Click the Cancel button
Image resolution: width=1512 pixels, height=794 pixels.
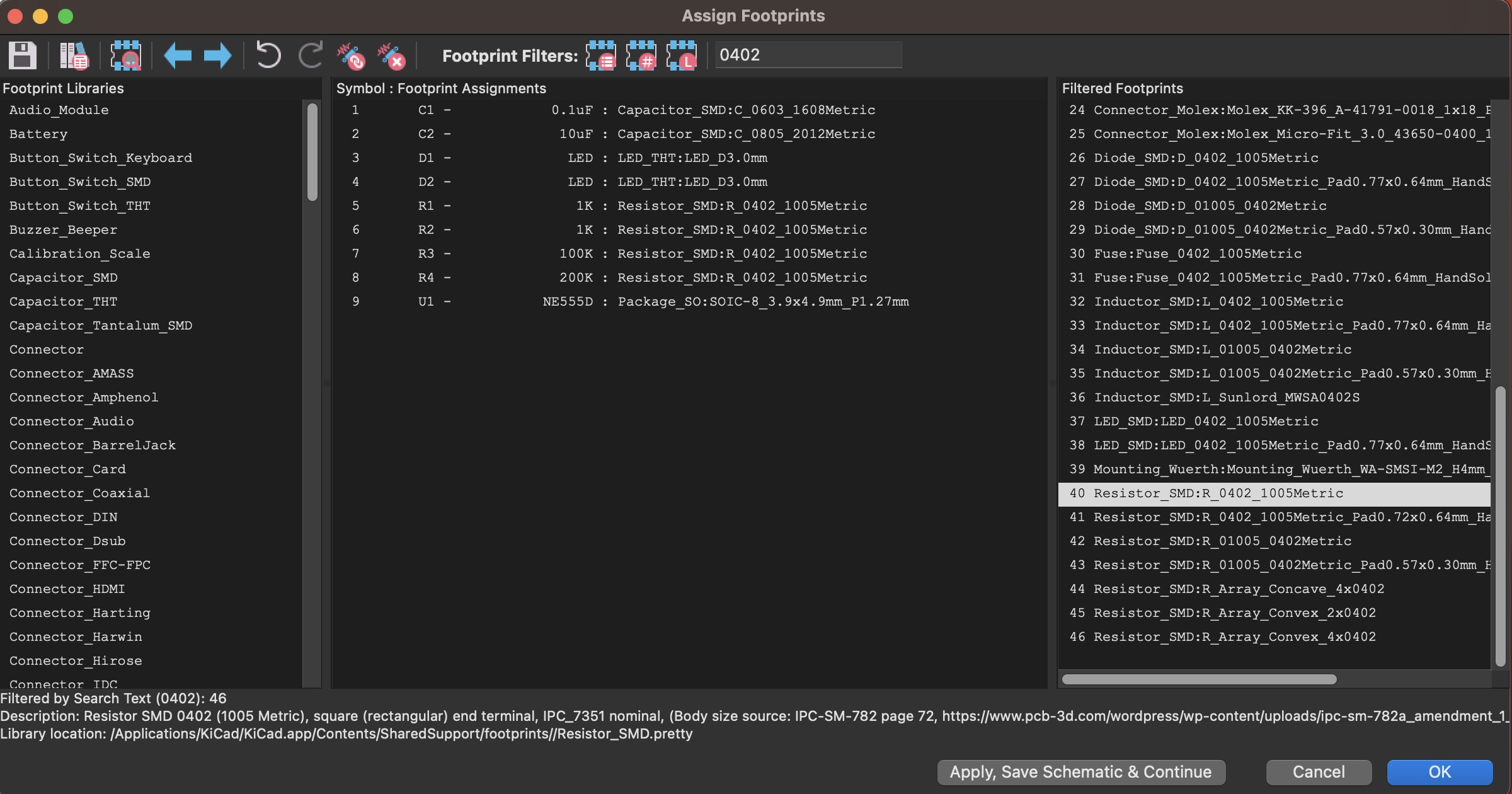(x=1319, y=771)
